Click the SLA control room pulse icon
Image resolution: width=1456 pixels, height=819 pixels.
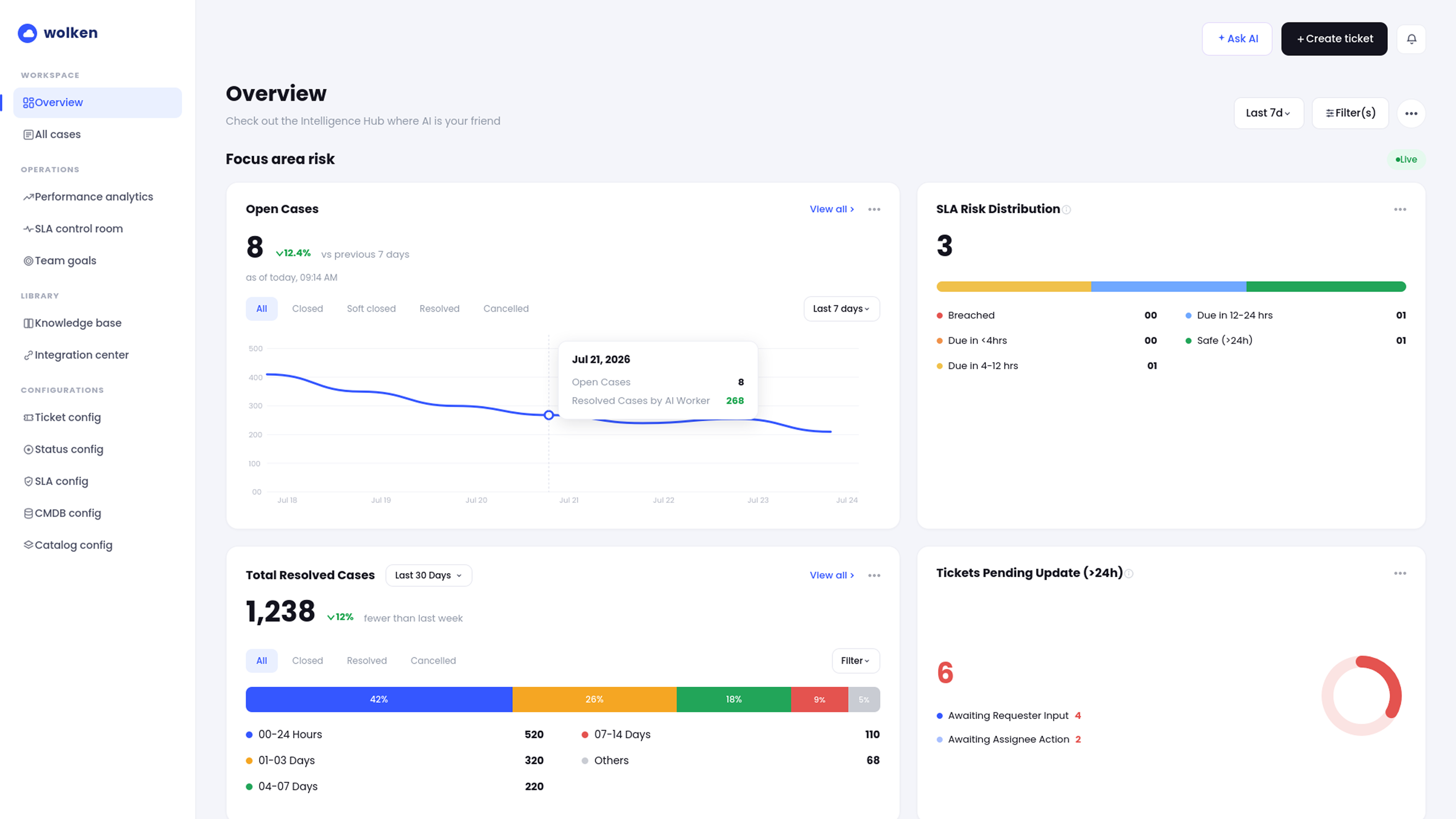(28, 229)
